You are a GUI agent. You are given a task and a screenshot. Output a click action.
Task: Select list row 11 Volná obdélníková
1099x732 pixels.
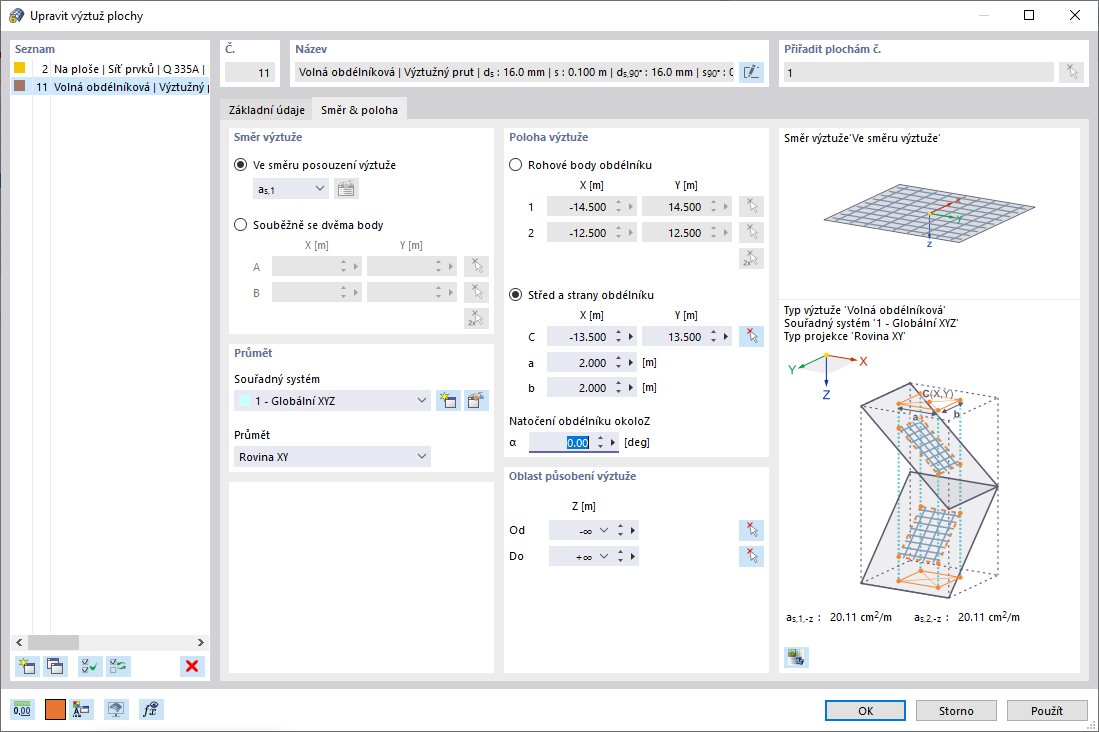click(x=111, y=87)
